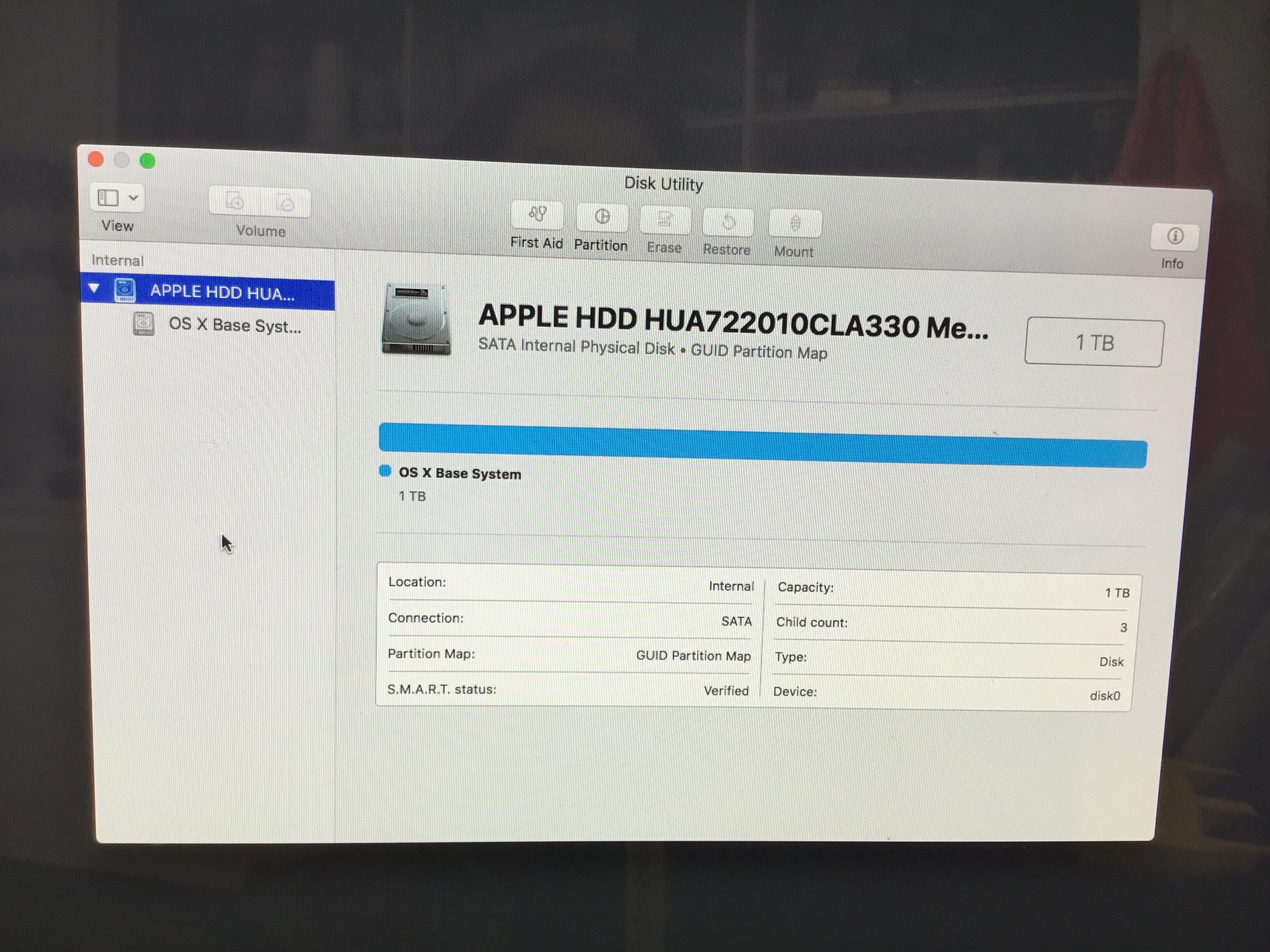Image resolution: width=1270 pixels, height=952 pixels.
Task: Click the Mount toolbar icon
Action: point(795,224)
